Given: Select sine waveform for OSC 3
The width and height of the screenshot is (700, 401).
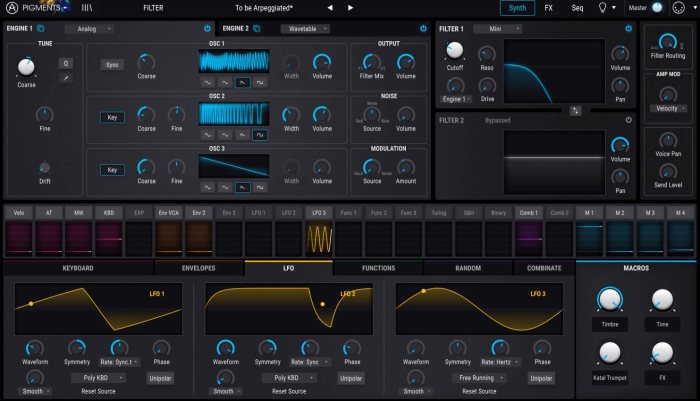Looking at the screenshot, I should (208, 188).
